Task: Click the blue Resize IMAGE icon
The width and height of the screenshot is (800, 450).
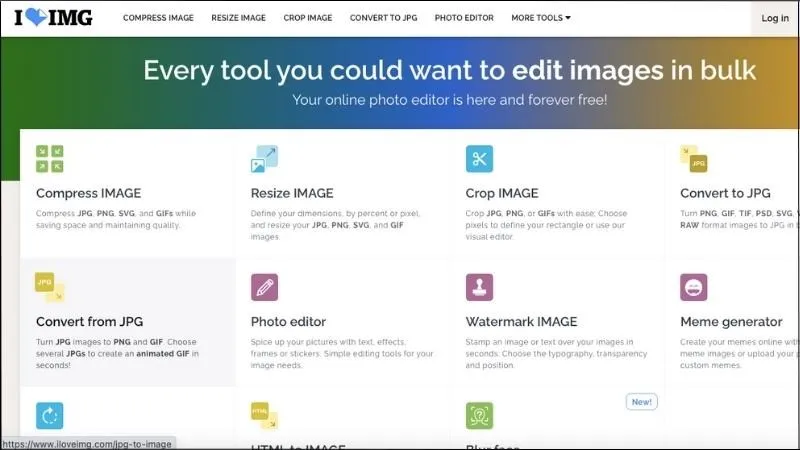Action: (264, 159)
